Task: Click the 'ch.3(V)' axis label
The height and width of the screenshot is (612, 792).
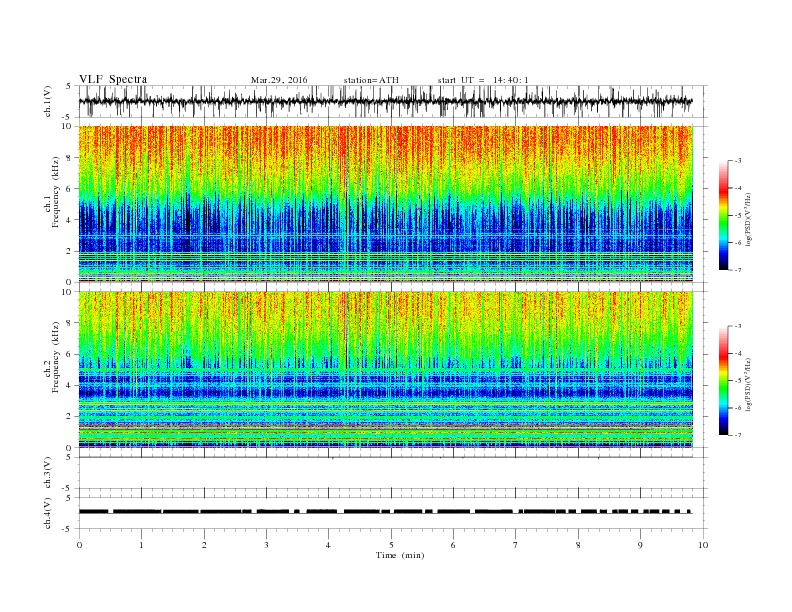Action: [48, 473]
